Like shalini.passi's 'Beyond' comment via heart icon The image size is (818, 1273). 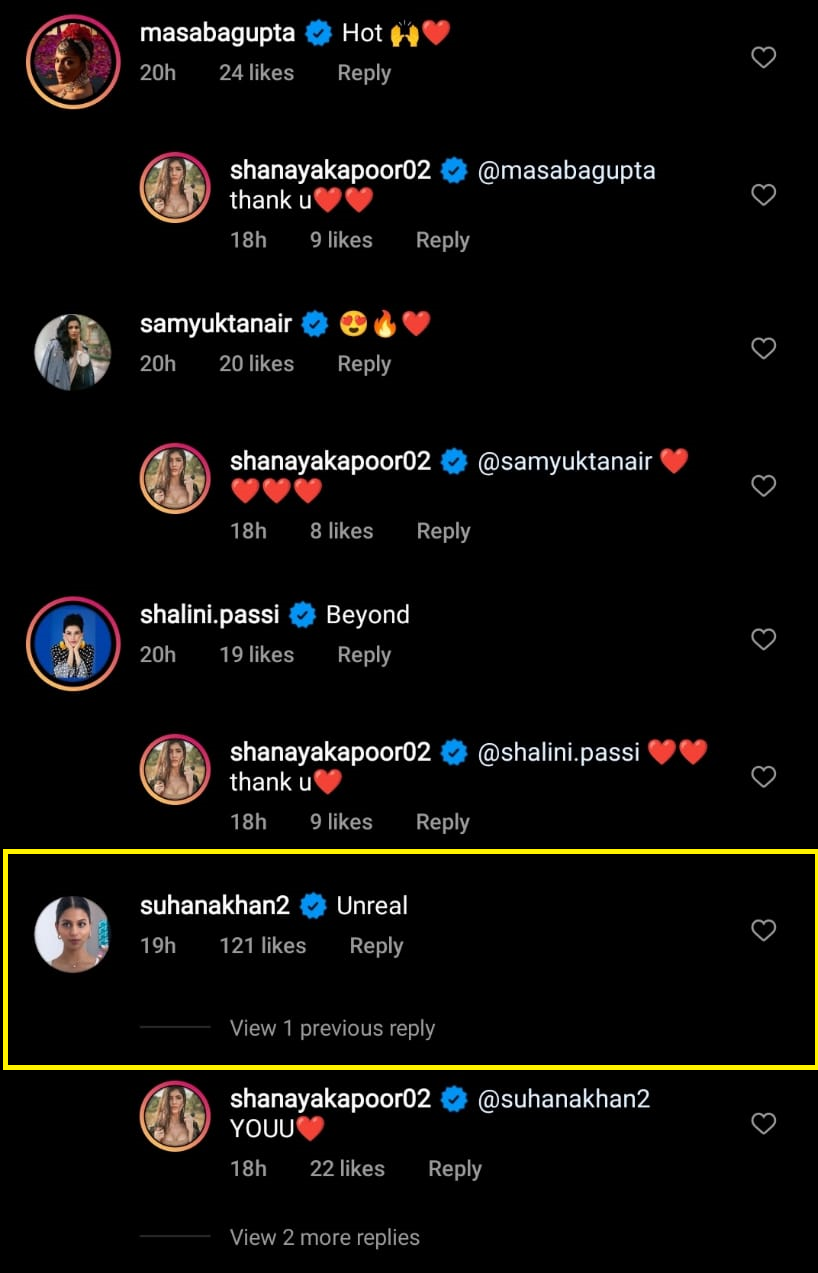point(763,639)
